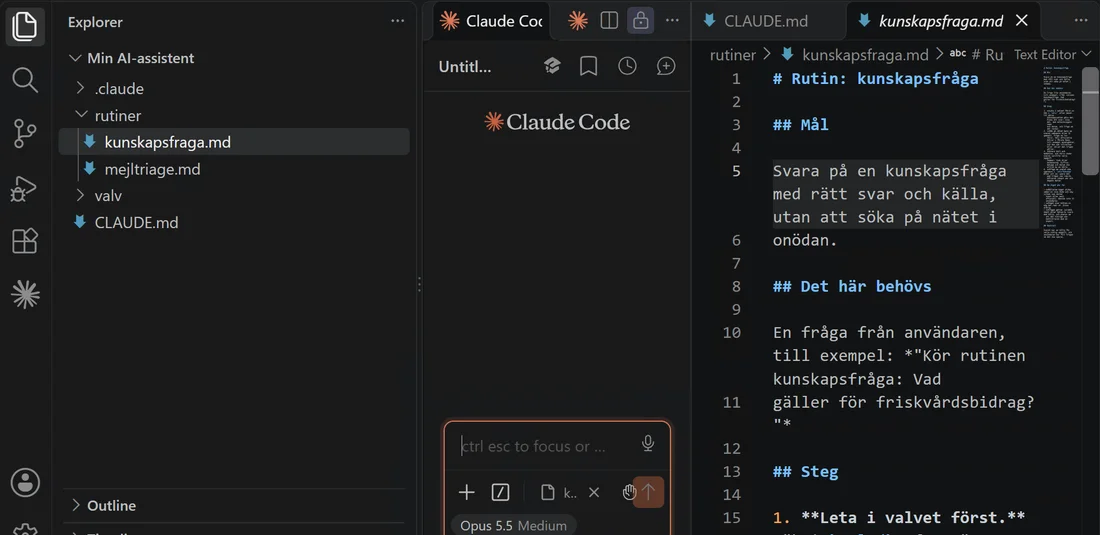Open the Search view in activity bar

(25, 80)
